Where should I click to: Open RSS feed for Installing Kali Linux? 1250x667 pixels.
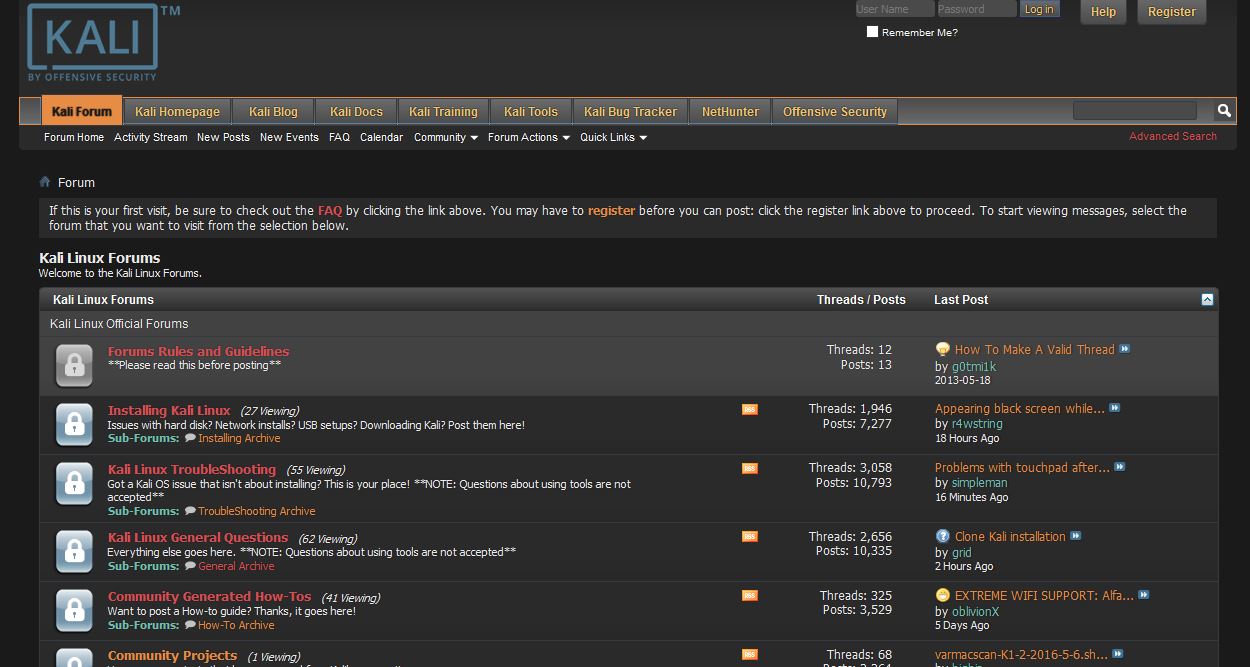(750, 409)
